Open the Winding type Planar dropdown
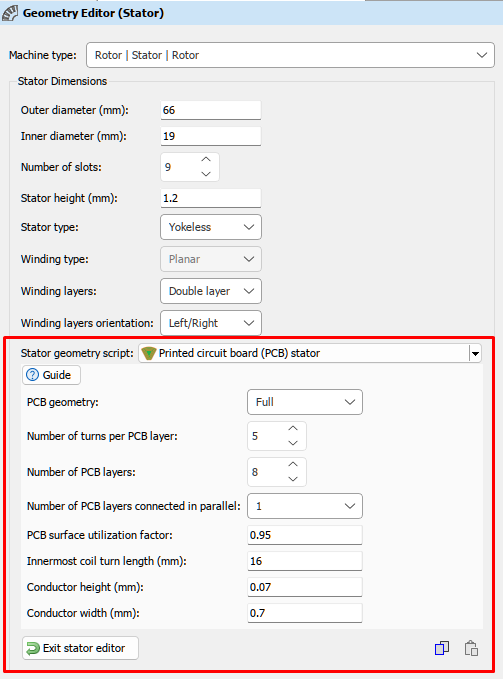This screenshot has height=679, width=503. pos(211,259)
